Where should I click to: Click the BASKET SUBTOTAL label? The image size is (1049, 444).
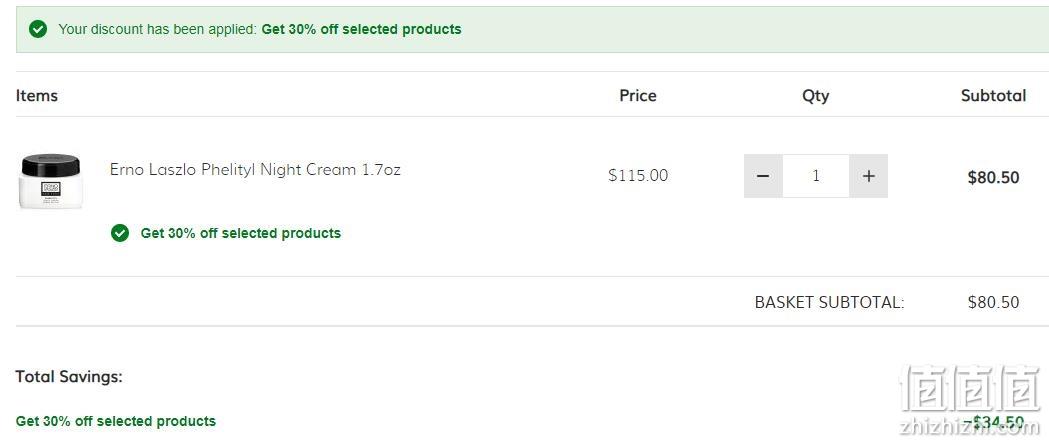pos(830,302)
